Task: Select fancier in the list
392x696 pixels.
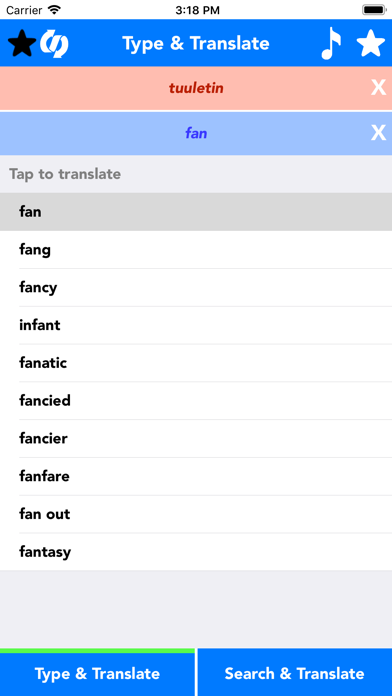Action: tap(196, 439)
